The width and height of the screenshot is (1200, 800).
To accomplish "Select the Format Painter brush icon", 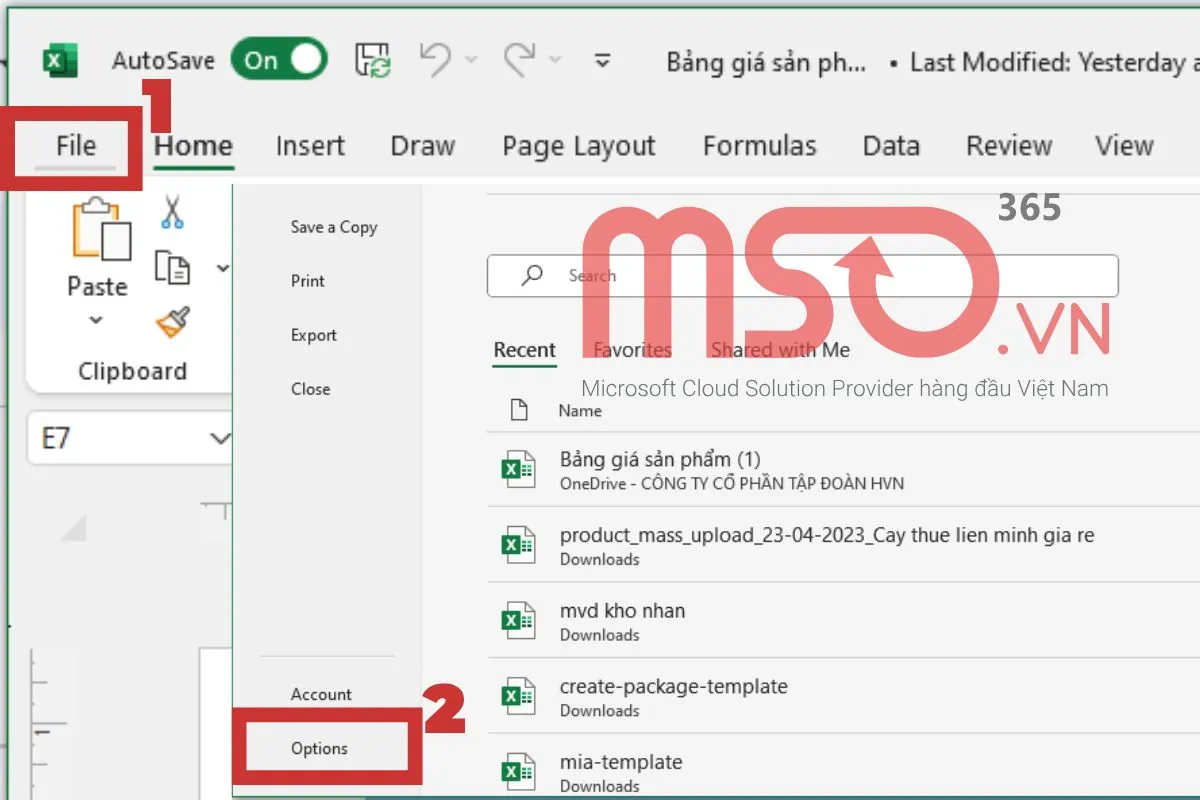I will 172,322.
